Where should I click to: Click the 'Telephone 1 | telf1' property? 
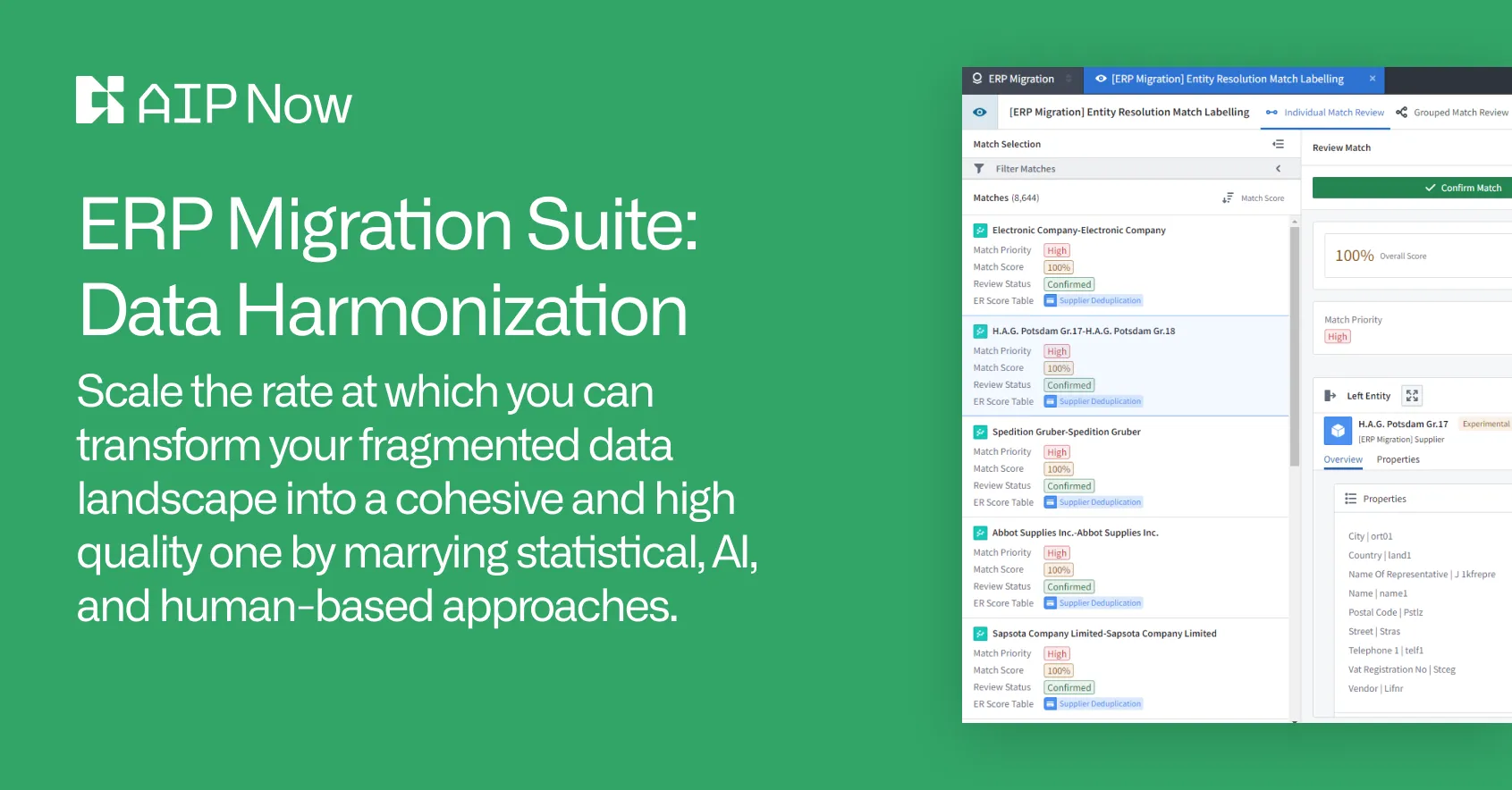click(x=1386, y=651)
